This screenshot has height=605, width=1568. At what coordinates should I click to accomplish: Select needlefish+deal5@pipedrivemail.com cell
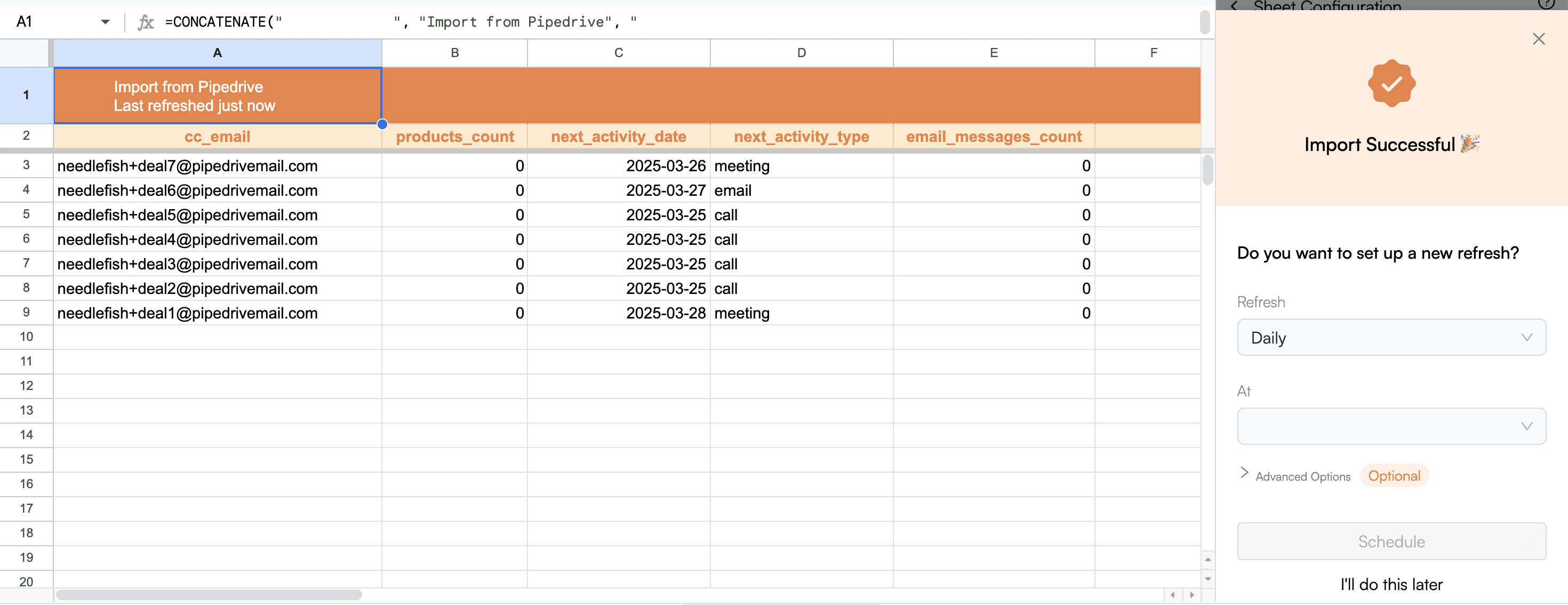217,215
